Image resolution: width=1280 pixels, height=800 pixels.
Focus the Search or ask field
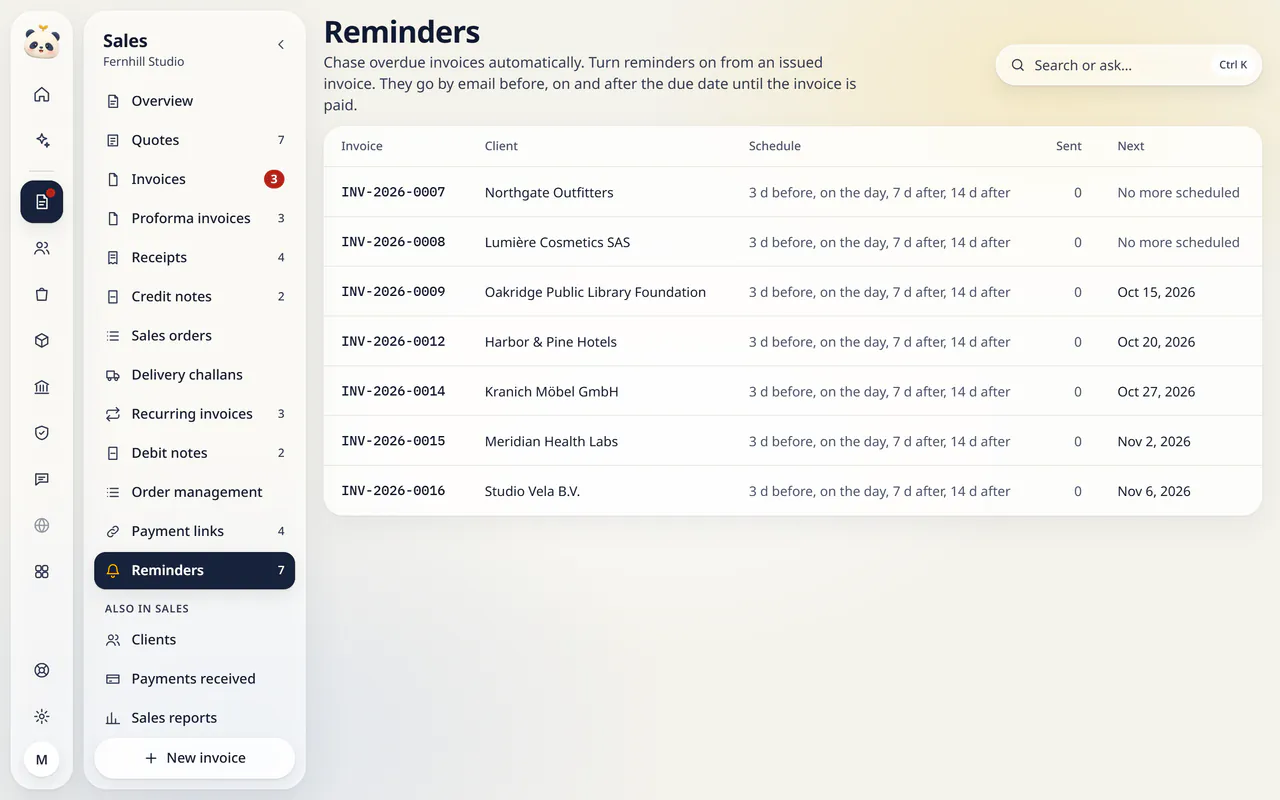[x=1129, y=65]
